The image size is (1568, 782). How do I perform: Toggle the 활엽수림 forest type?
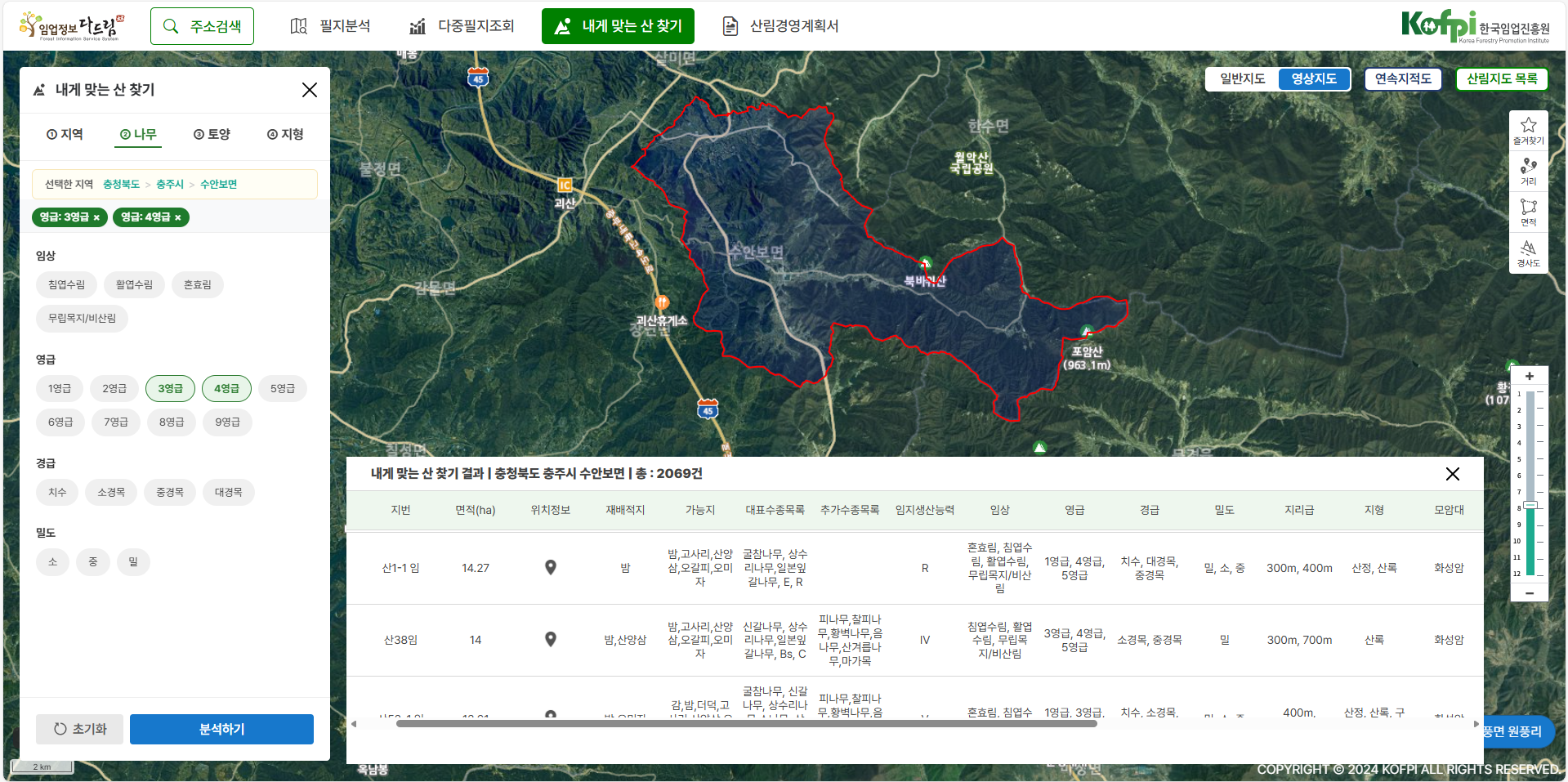134,285
